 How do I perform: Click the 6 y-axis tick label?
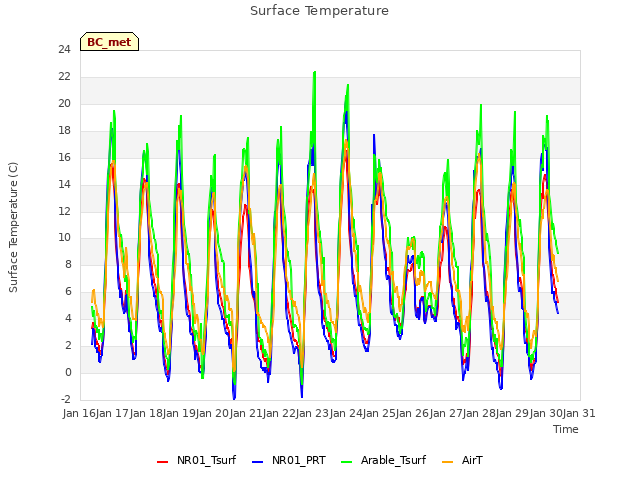pyautogui.click(x=68, y=292)
